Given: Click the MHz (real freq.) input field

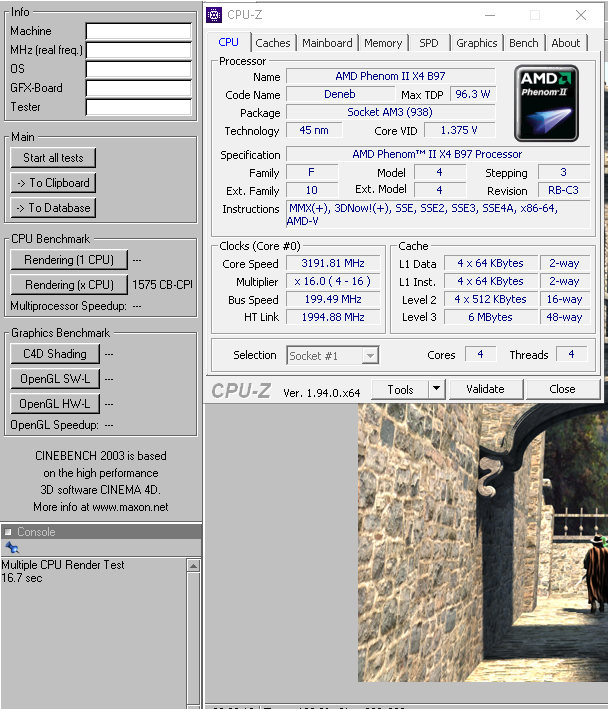Looking at the screenshot, I should click(139, 50).
